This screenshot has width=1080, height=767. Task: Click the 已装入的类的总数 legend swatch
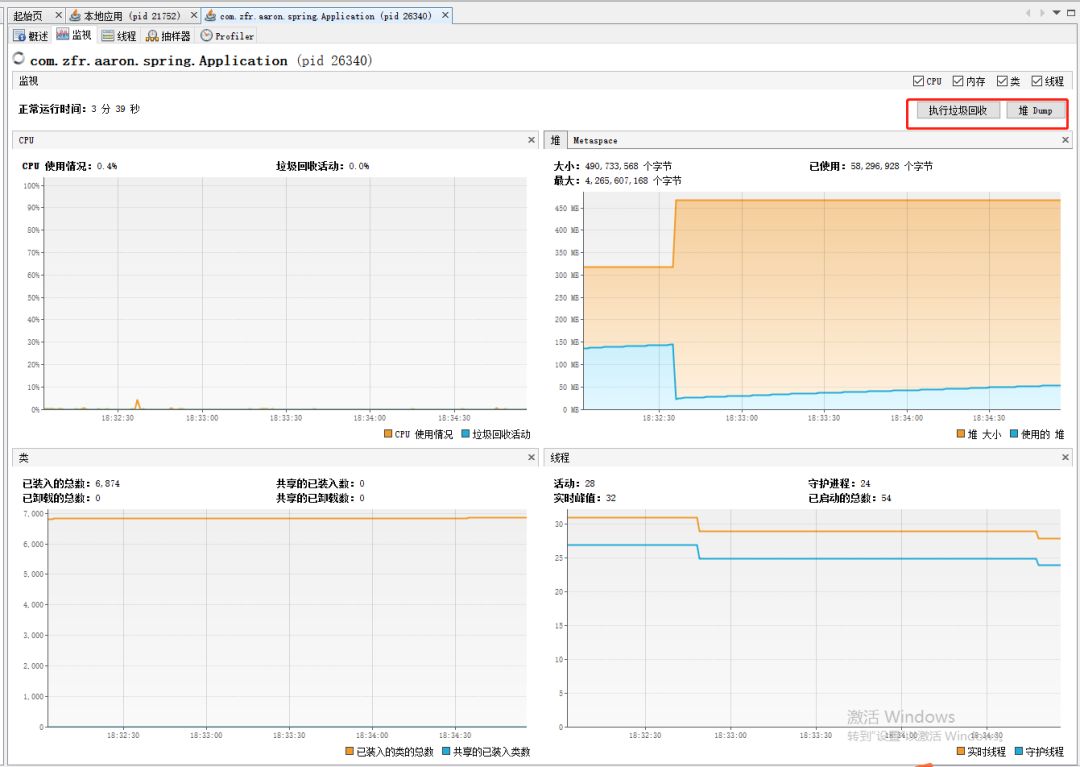(x=349, y=751)
